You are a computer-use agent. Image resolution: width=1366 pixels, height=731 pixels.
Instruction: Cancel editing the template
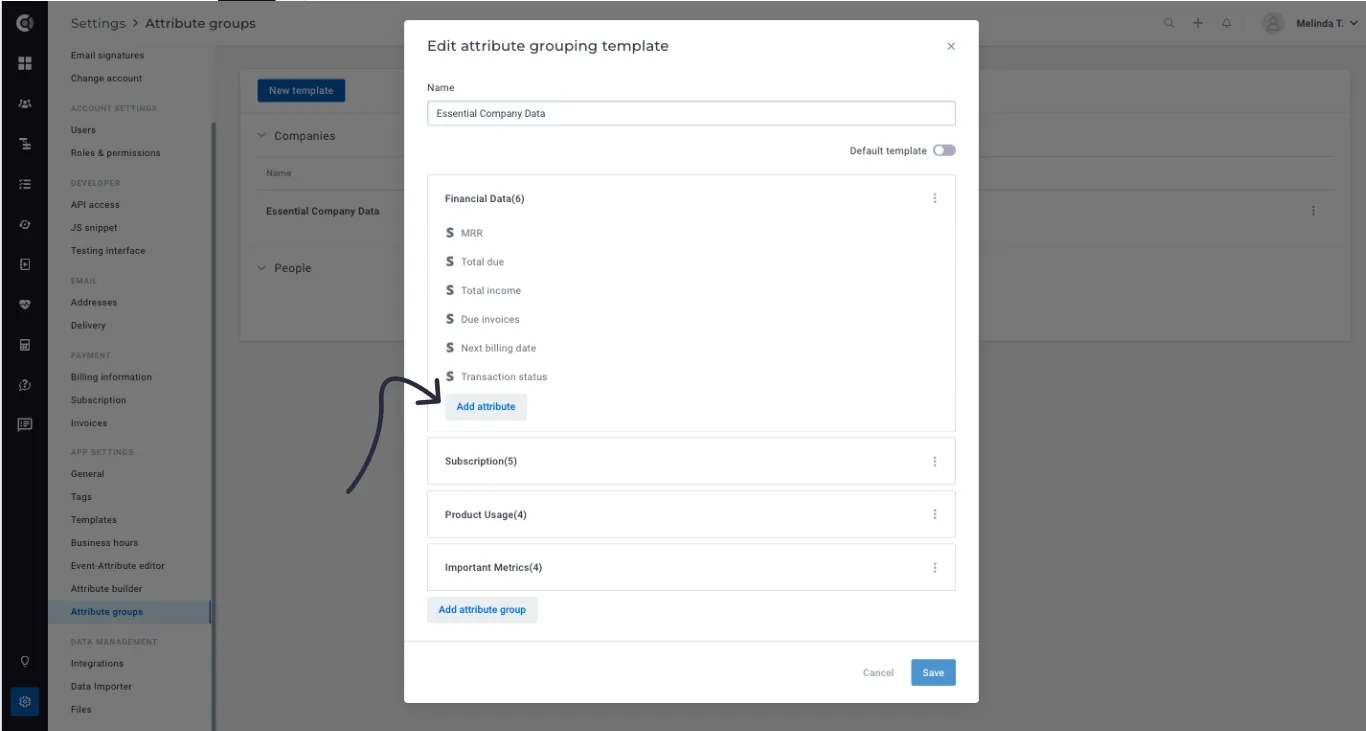point(878,673)
